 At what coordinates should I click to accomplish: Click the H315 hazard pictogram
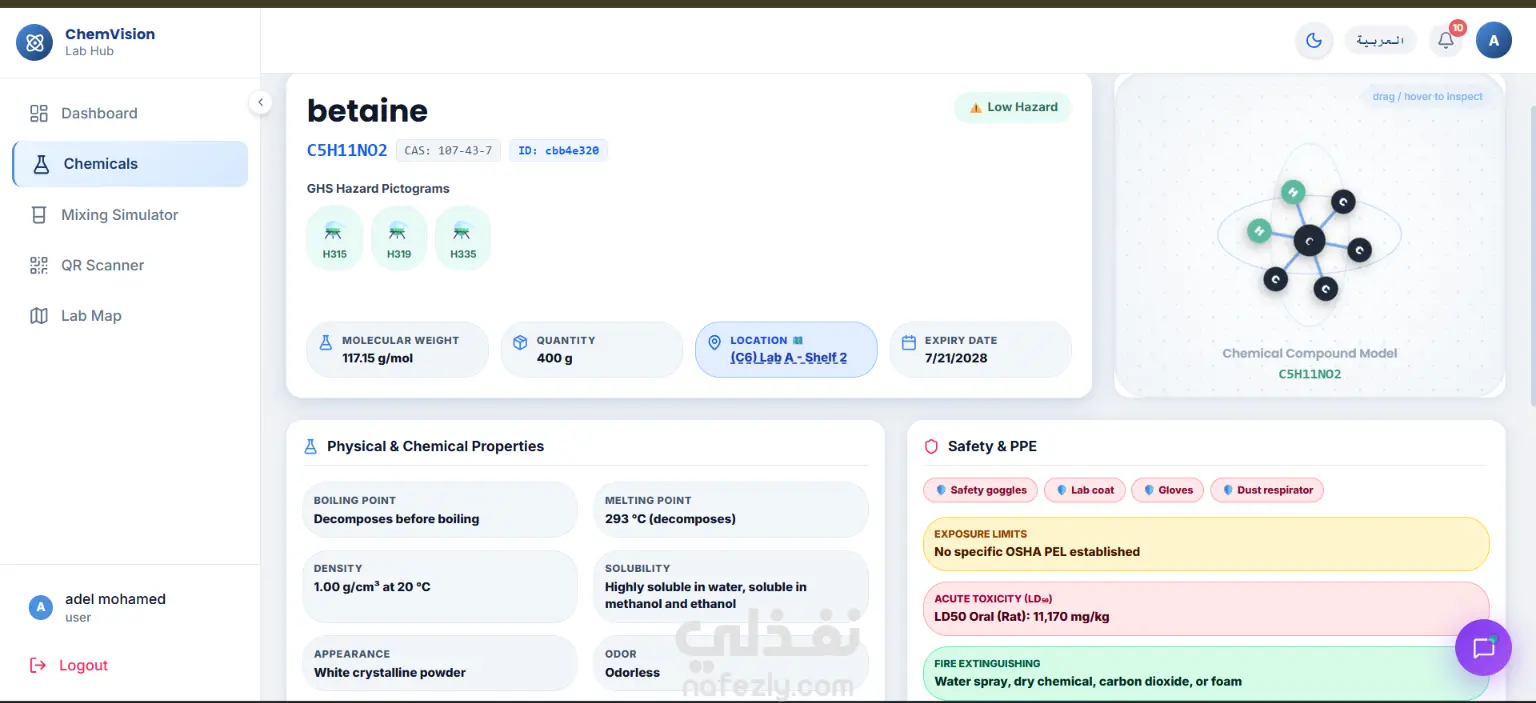pyautogui.click(x=334, y=238)
